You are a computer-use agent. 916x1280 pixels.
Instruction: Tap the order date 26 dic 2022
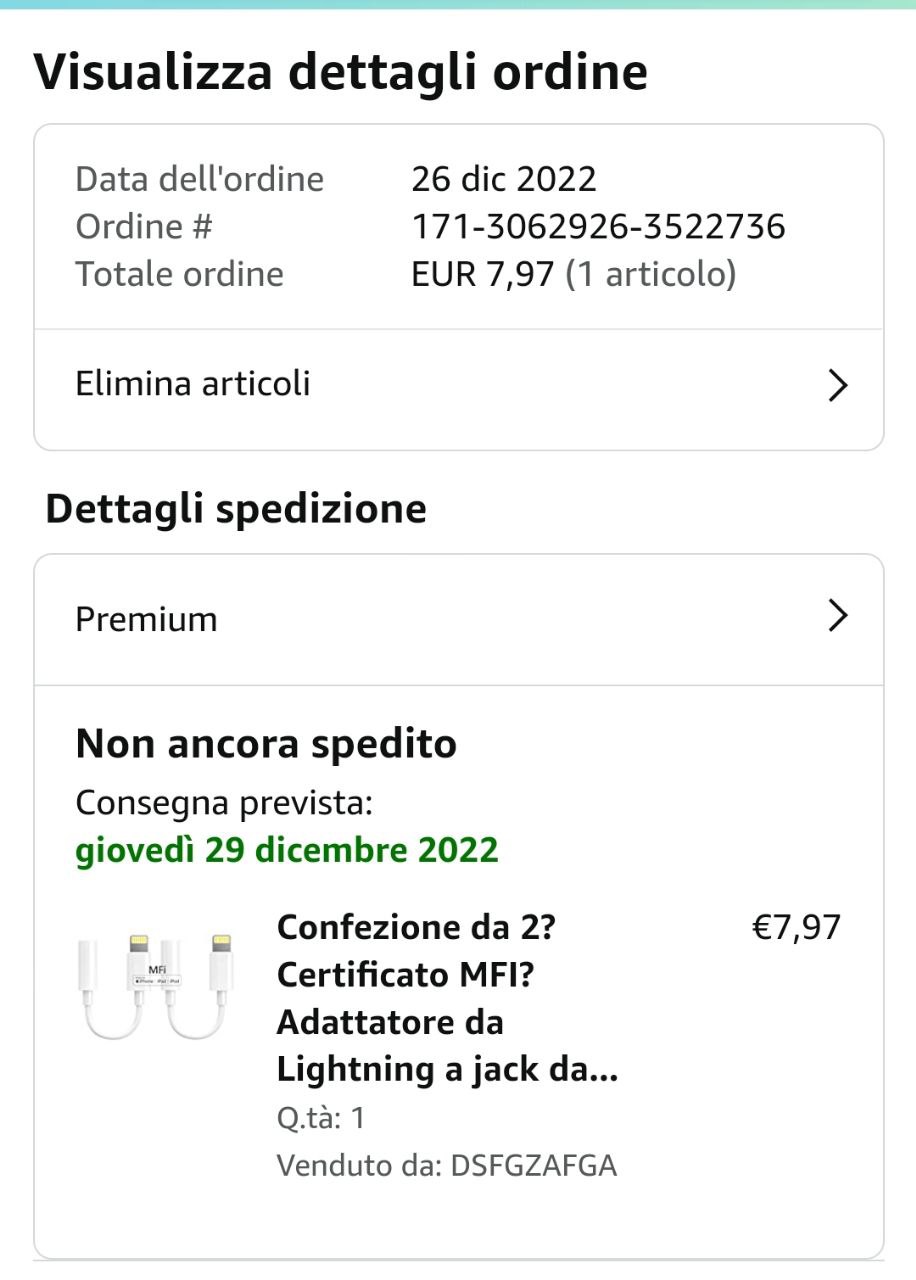pyautogui.click(x=504, y=179)
